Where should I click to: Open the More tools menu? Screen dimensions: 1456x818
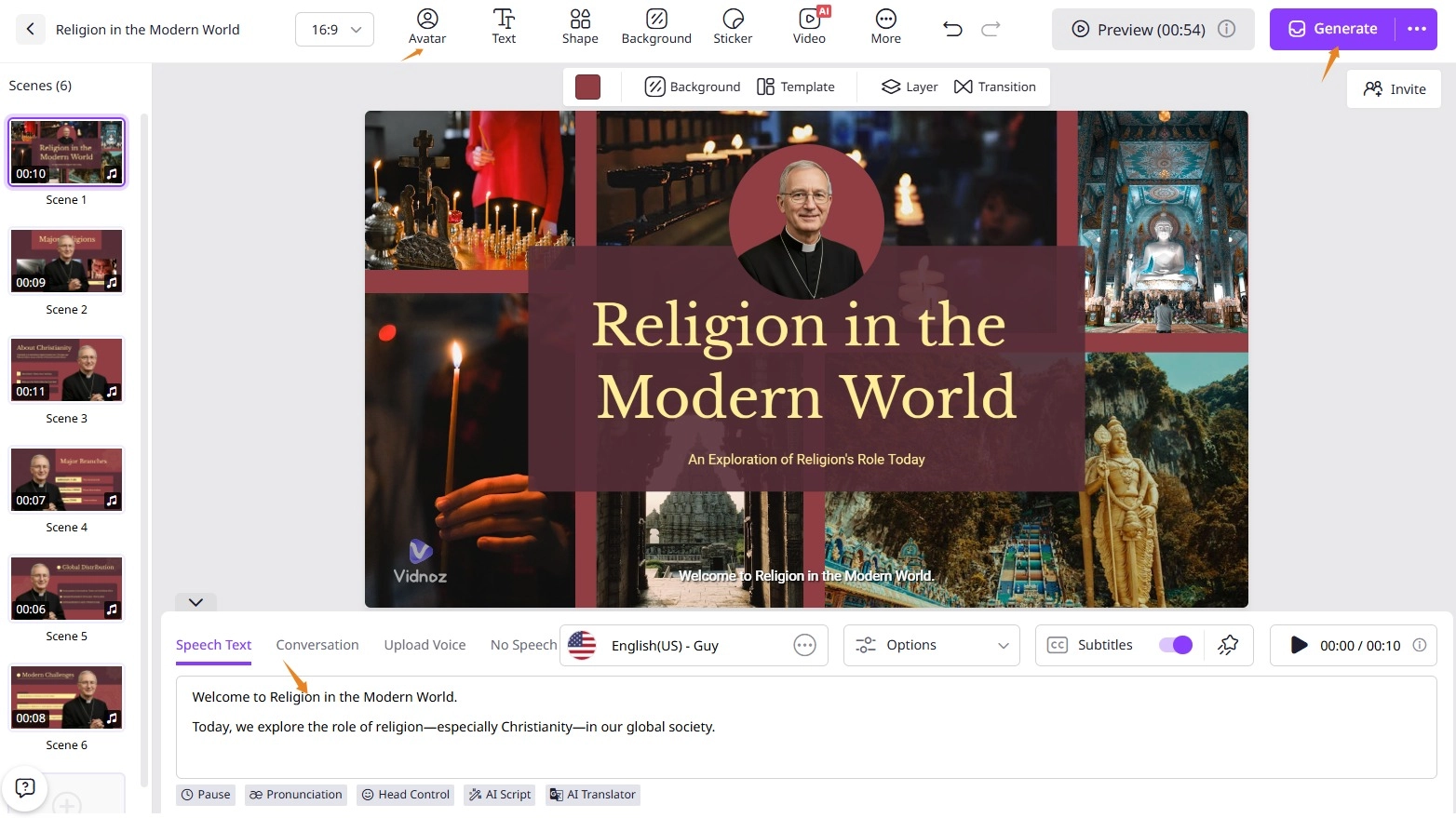(885, 26)
